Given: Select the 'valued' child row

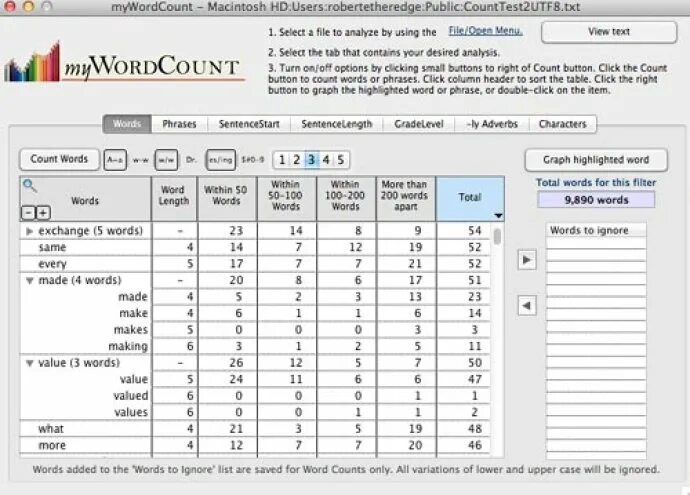Looking at the screenshot, I should click(255, 396).
